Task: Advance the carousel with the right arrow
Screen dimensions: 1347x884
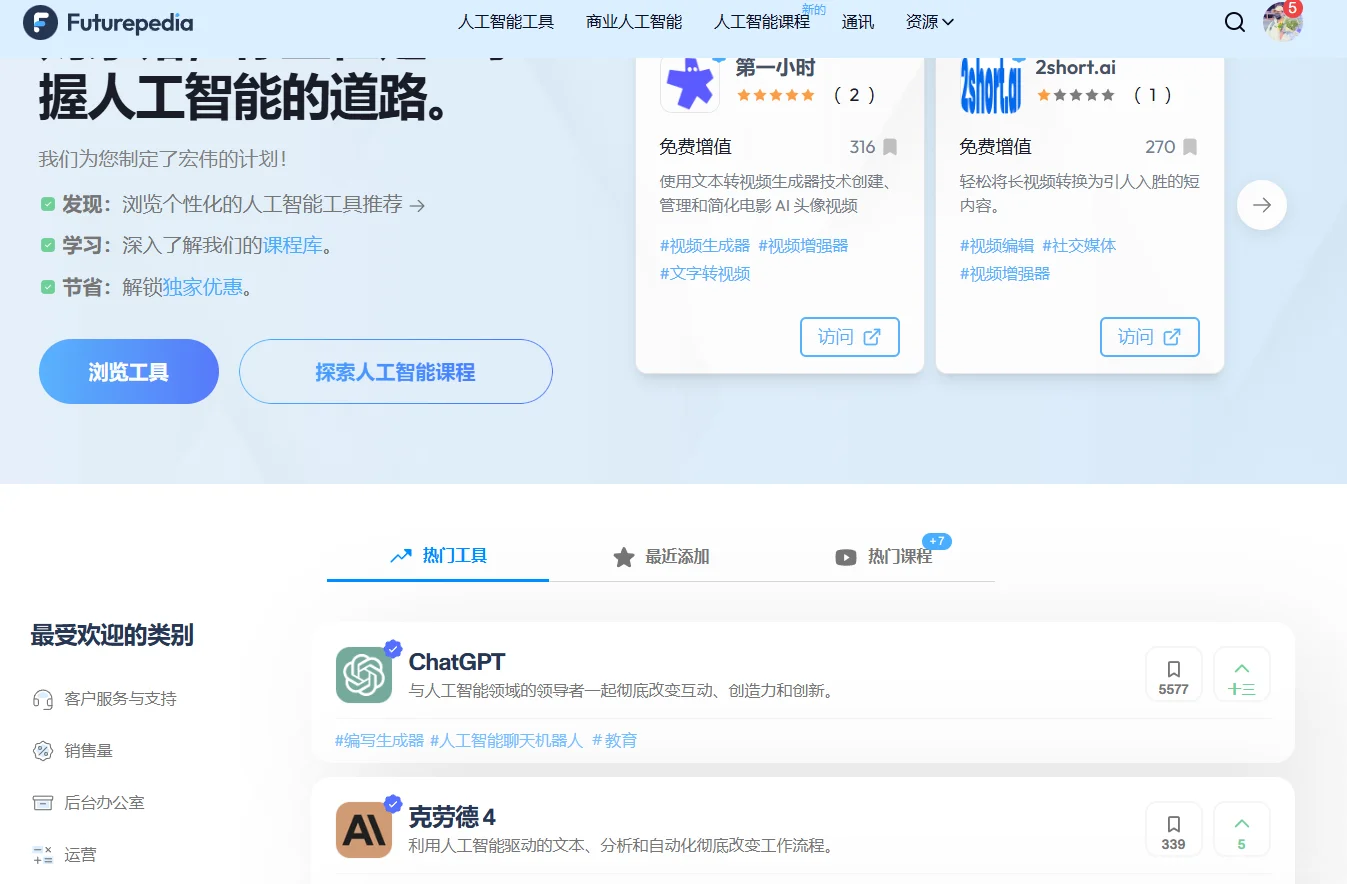Action: tap(1261, 204)
